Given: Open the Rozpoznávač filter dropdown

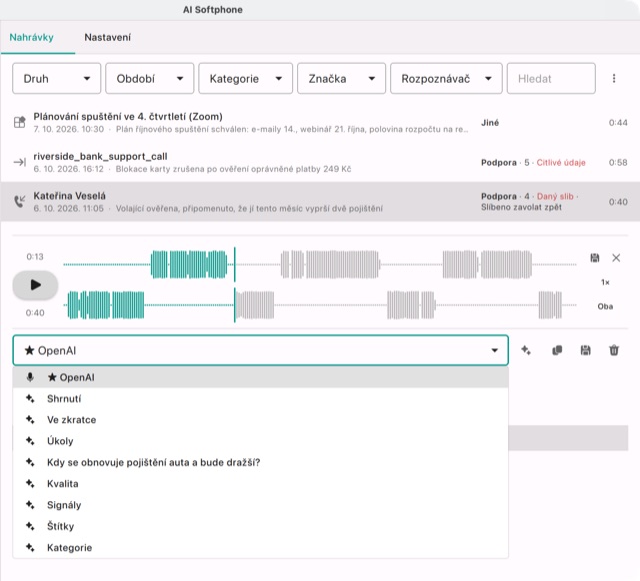Looking at the screenshot, I should tap(446, 78).
